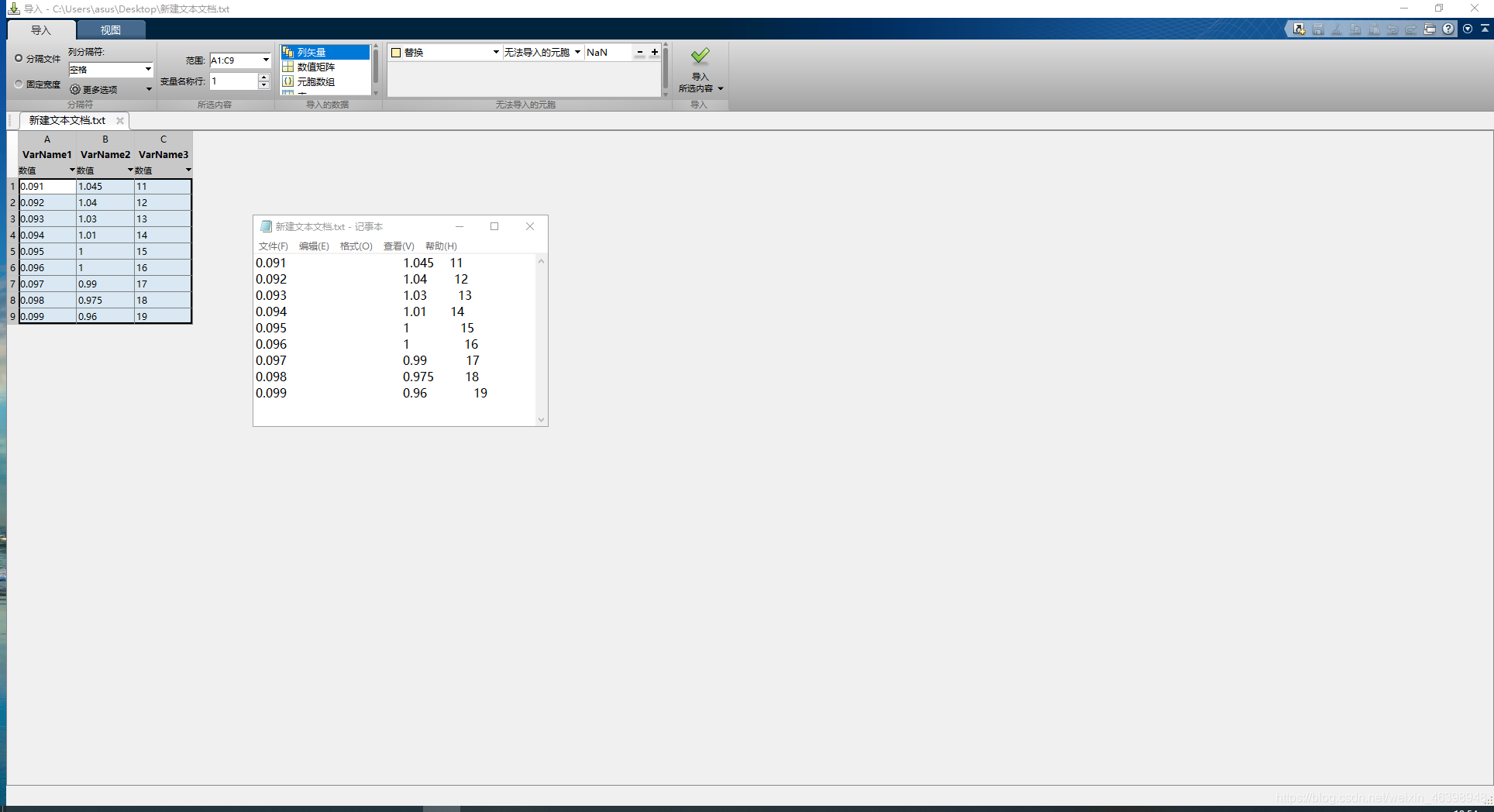Select the 元胞数组 cell array output type
Image resolution: width=1494 pixels, height=812 pixels.
[x=325, y=81]
